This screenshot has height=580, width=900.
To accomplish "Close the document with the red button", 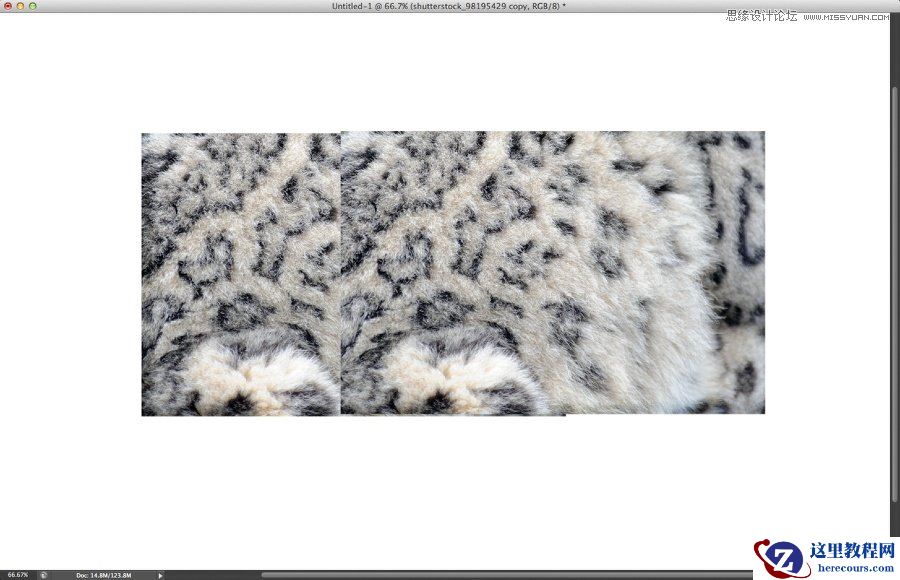I will point(8,6).
